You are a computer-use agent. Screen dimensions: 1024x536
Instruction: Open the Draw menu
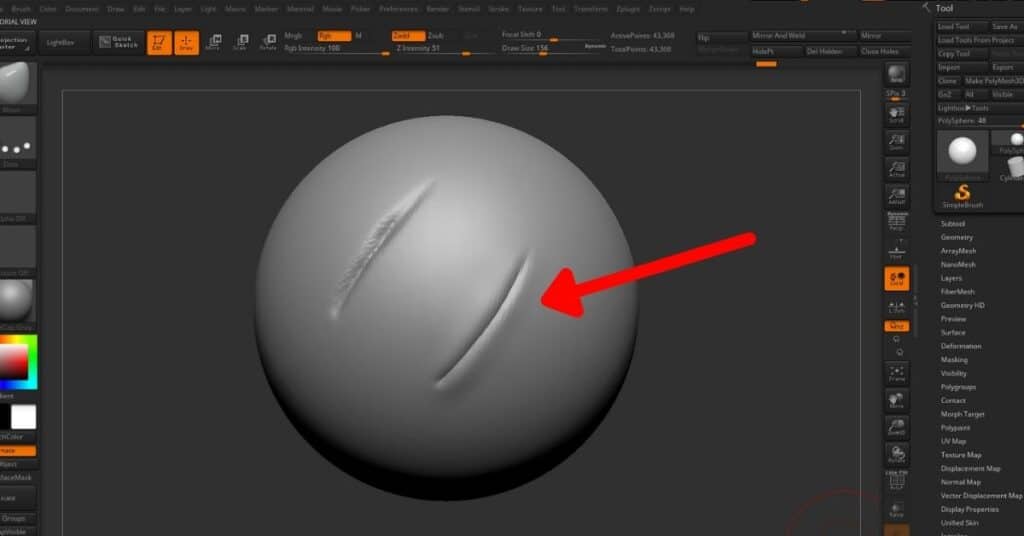(x=116, y=9)
